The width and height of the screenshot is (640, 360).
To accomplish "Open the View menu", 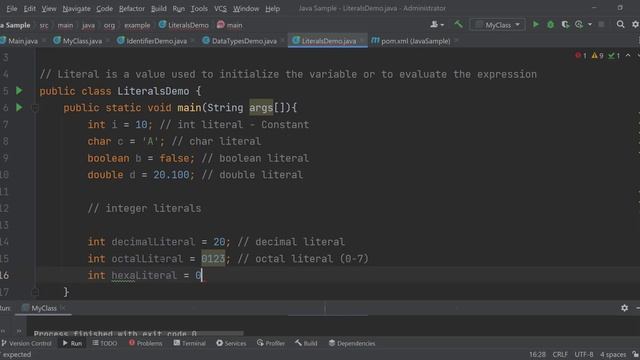I will pos(49,8).
